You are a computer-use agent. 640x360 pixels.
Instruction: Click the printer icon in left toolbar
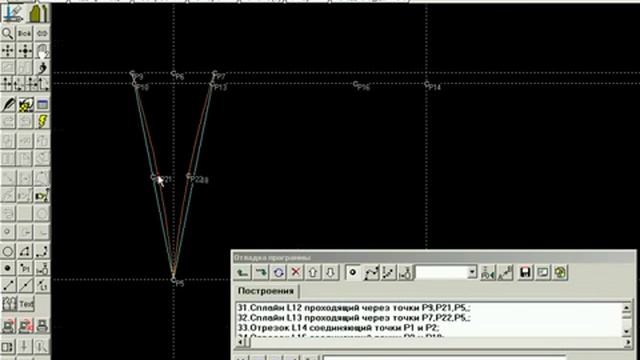(42, 326)
